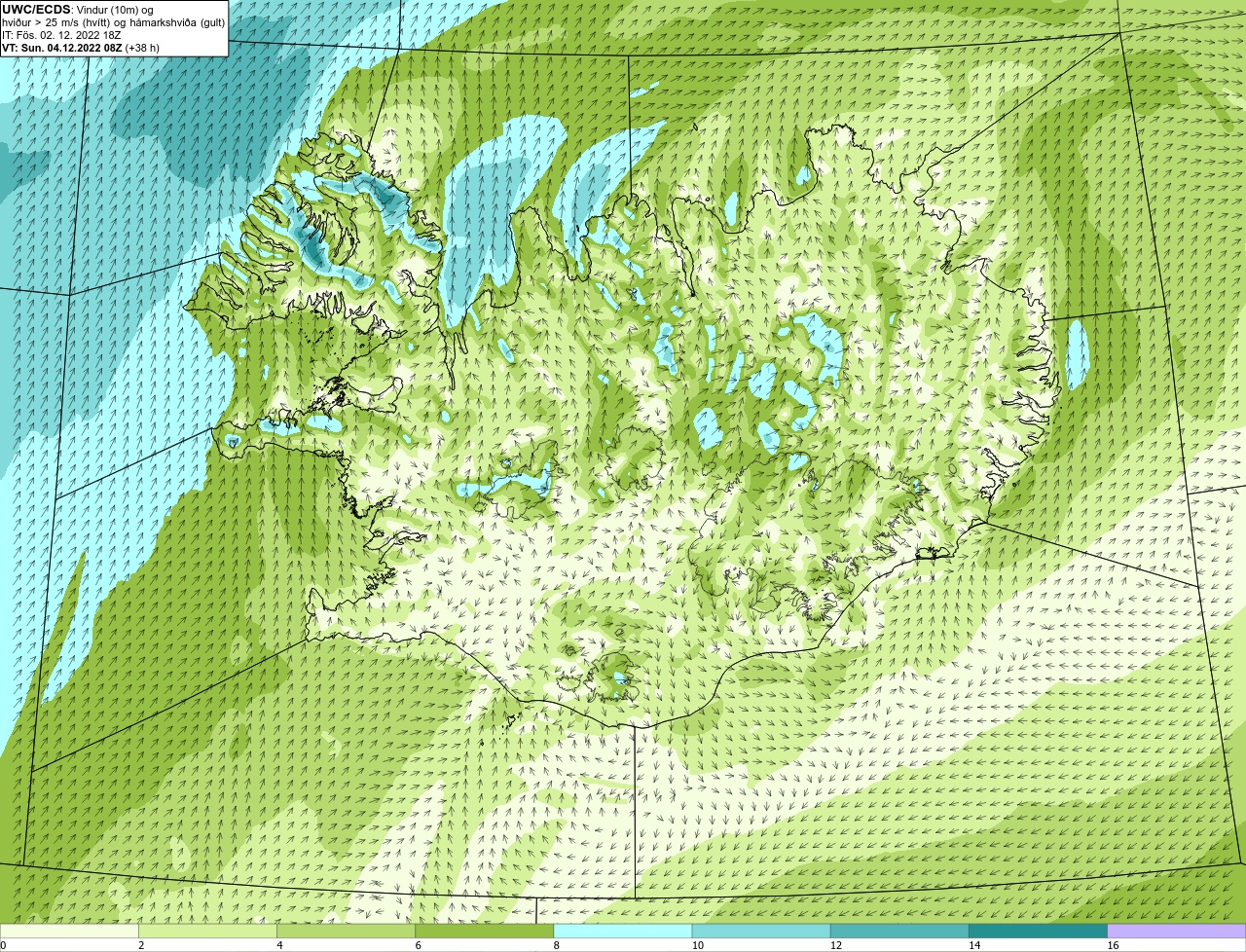The image size is (1246, 952).
Task: Select the "VT: Sun. 04.12.2022 08Z (+38 h)" line
Action: click(81, 47)
